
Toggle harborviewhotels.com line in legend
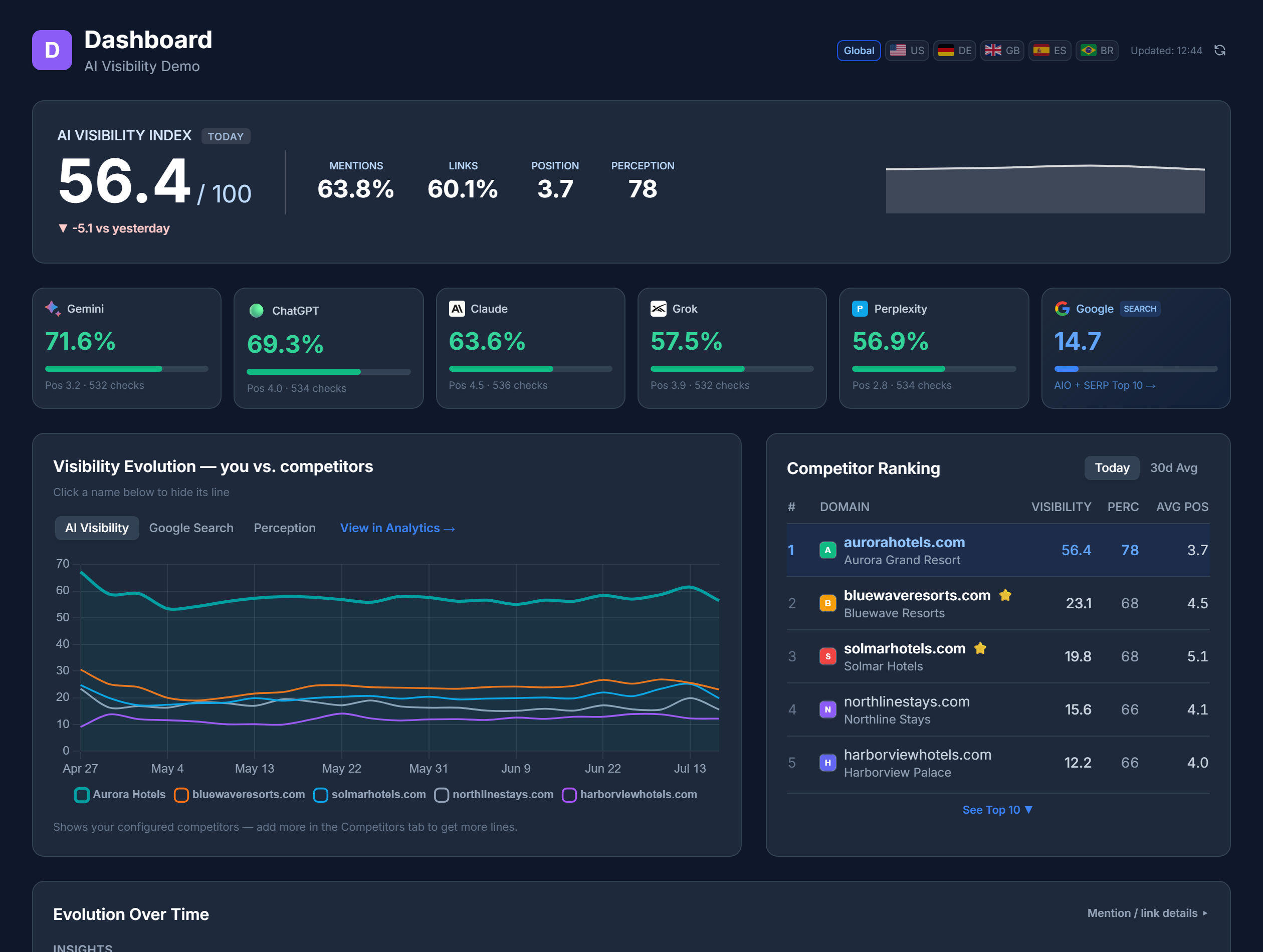pyautogui.click(x=630, y=795)
